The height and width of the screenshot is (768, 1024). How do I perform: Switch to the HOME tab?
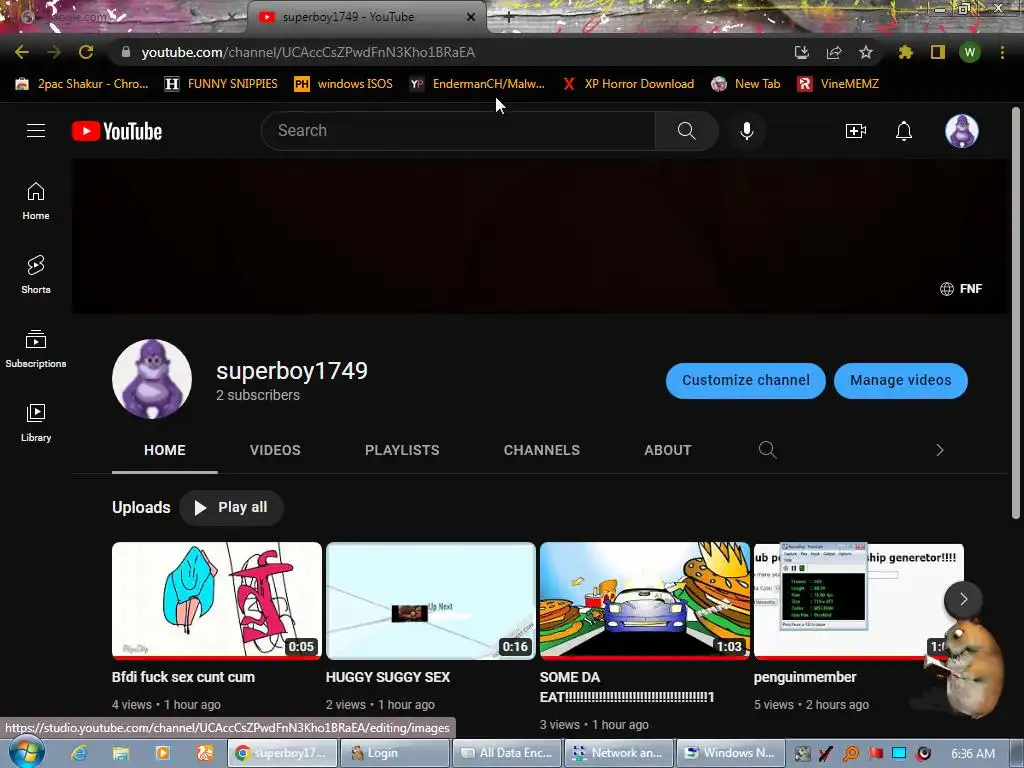pos(165,450)
